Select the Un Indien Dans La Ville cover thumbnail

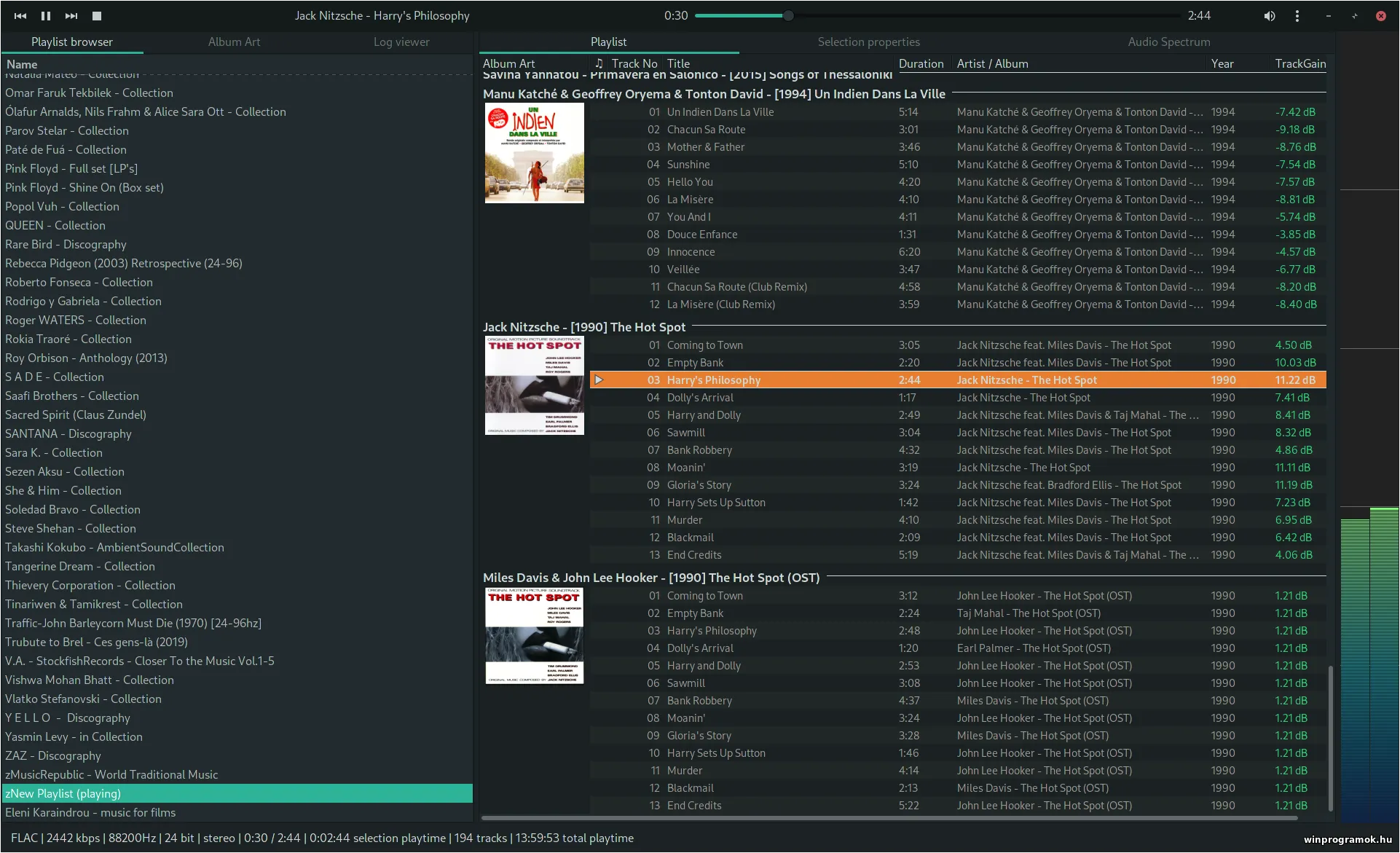535,153
